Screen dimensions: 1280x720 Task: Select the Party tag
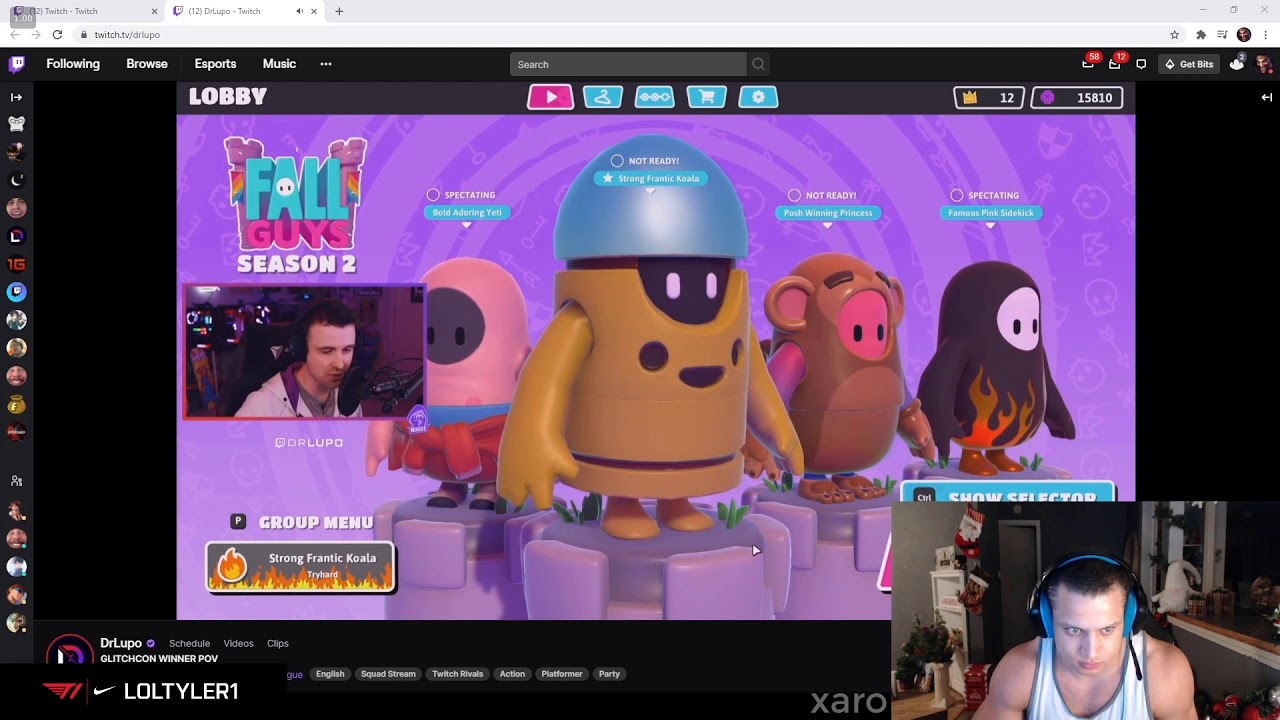pos(609,674)
